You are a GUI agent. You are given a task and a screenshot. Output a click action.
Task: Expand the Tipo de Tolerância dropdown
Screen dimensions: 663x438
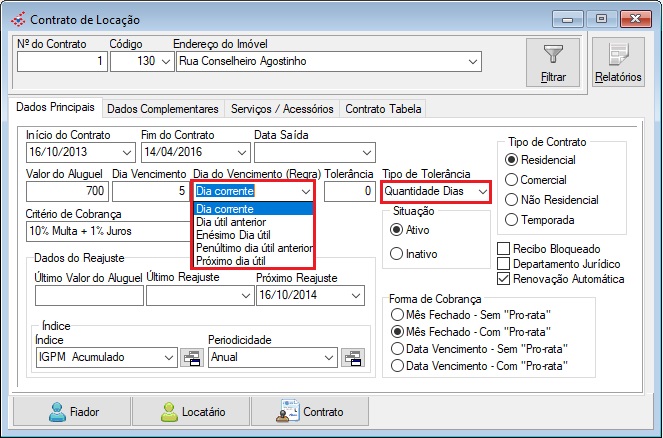point(482,191)
